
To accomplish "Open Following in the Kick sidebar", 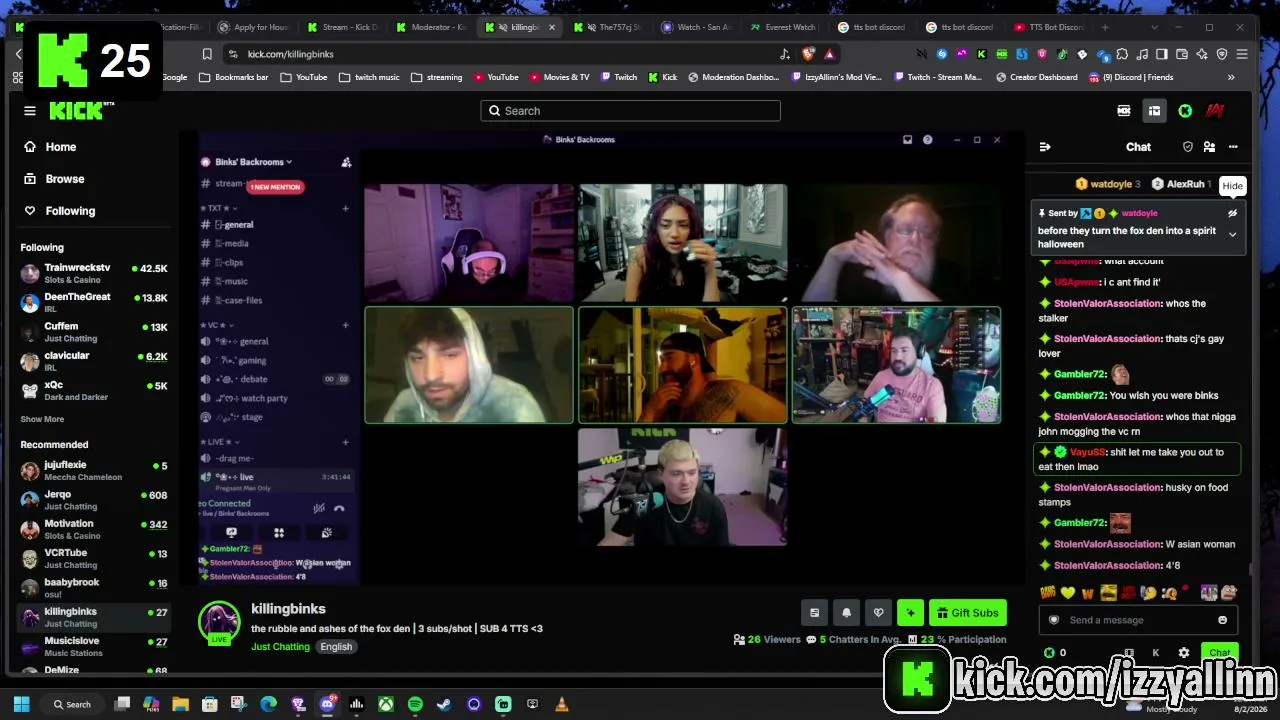I will click(x=70, y=211).
